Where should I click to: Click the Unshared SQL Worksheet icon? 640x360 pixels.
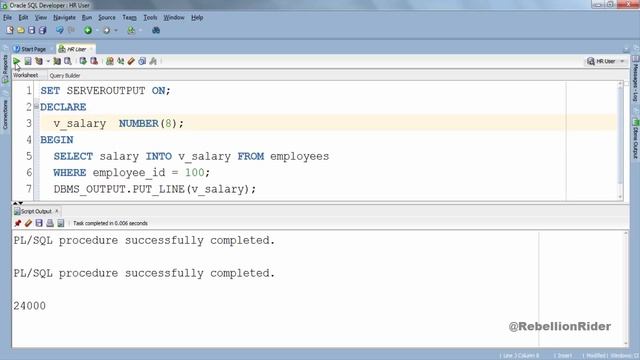[110, 61]
